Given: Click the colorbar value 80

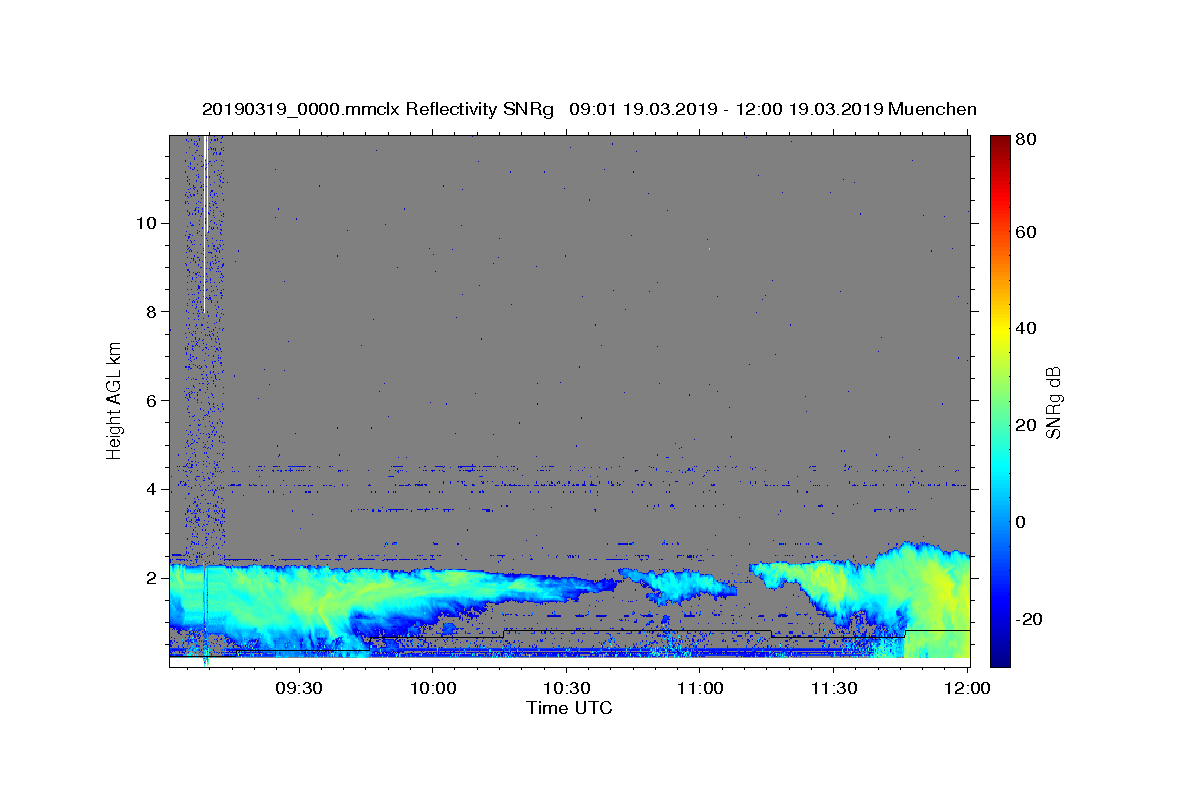Looking at the screenshot, I should pyautogui.click(x=1025, y=139).
